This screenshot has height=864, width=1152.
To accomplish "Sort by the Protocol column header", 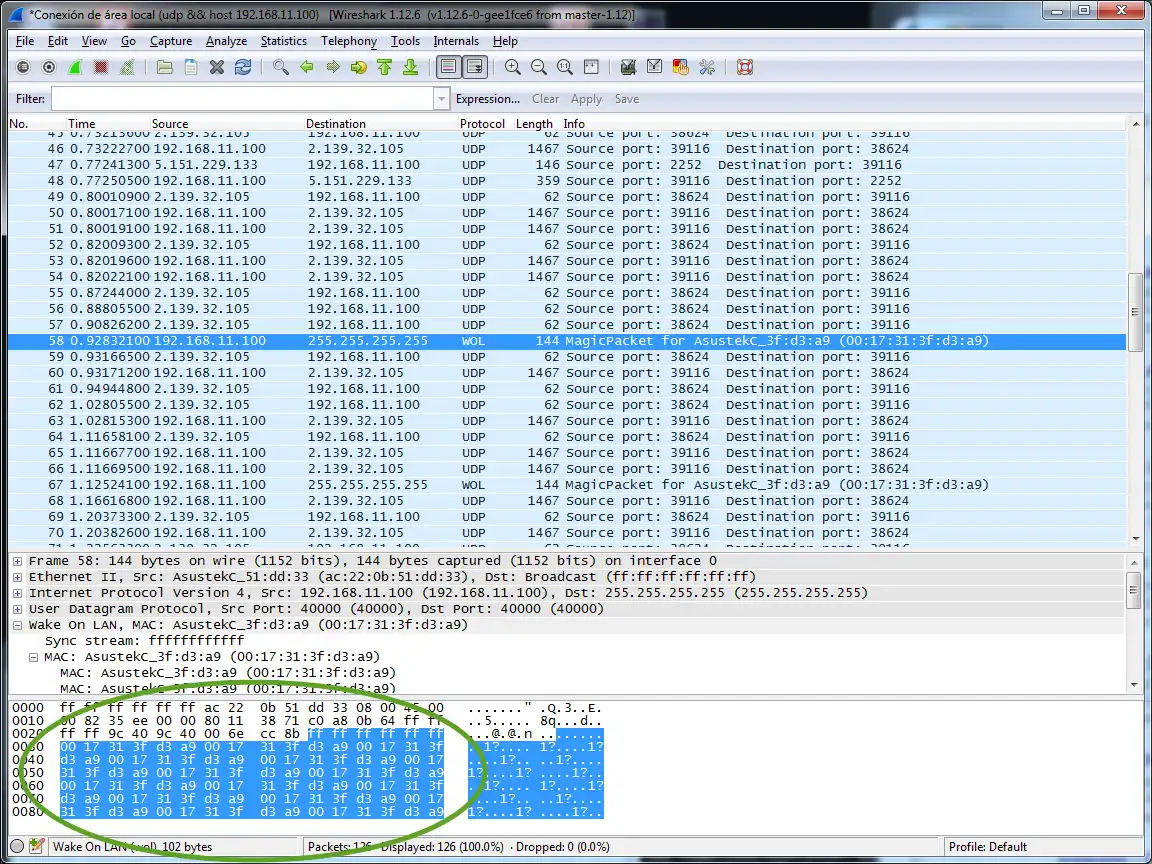I will click(x=482, y=123).
